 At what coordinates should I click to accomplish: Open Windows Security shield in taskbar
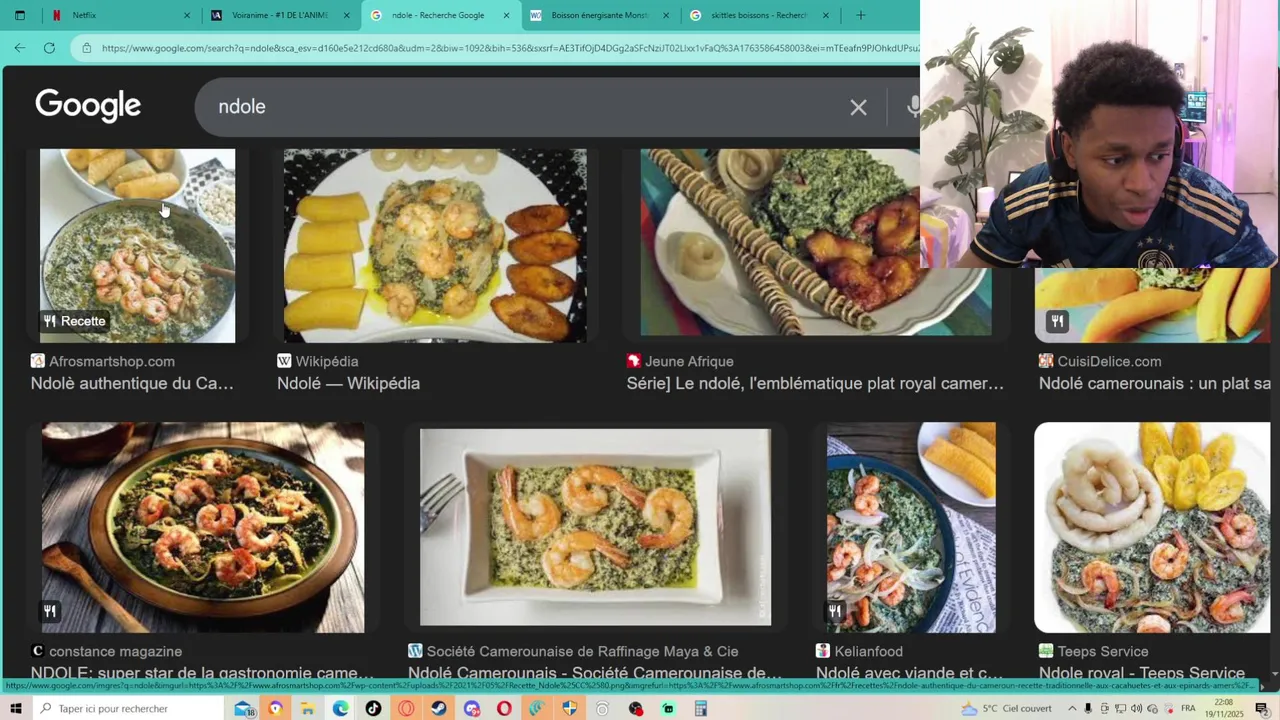point(570,709)
